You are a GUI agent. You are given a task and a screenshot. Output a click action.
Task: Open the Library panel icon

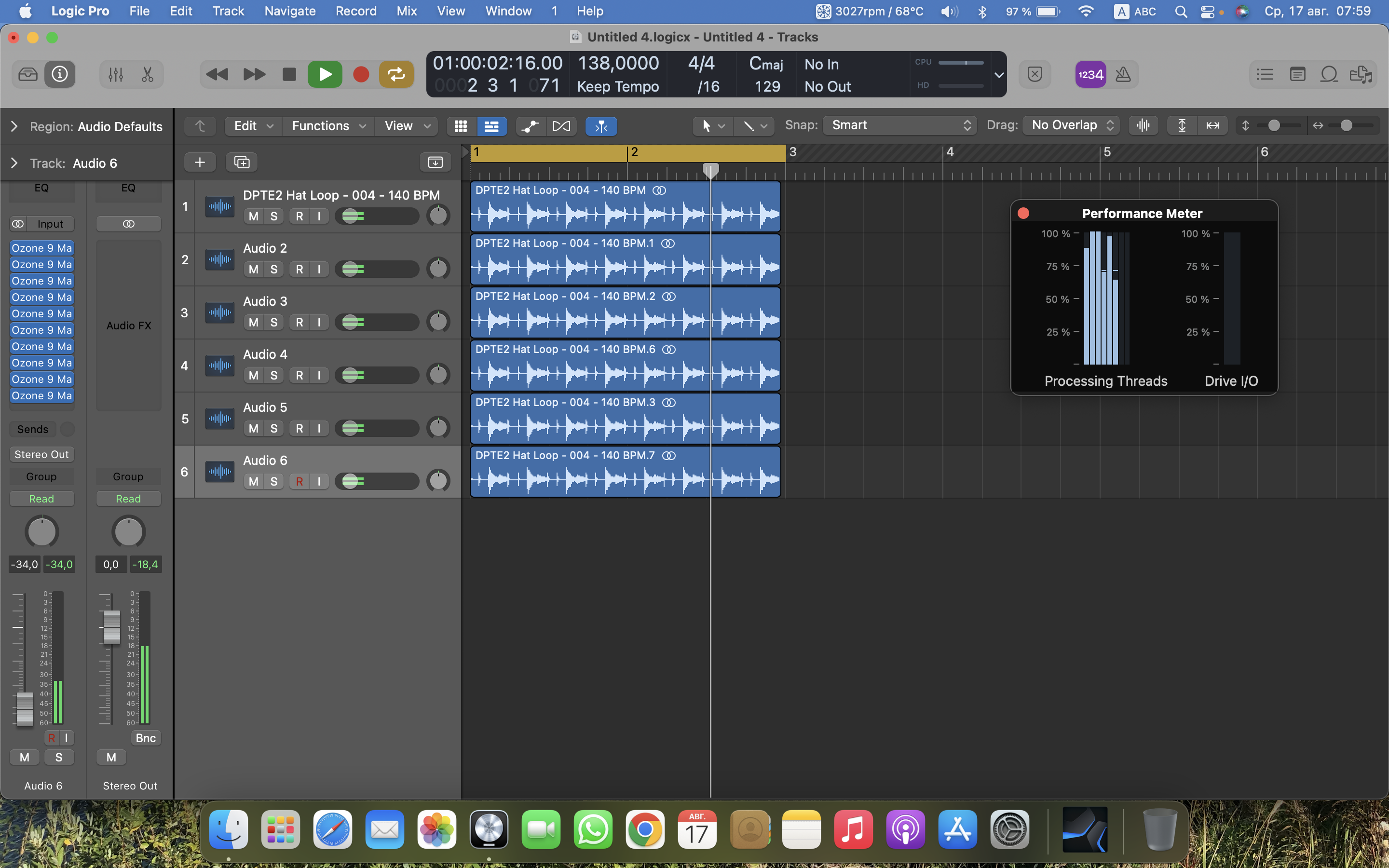[x=27, y=74]
